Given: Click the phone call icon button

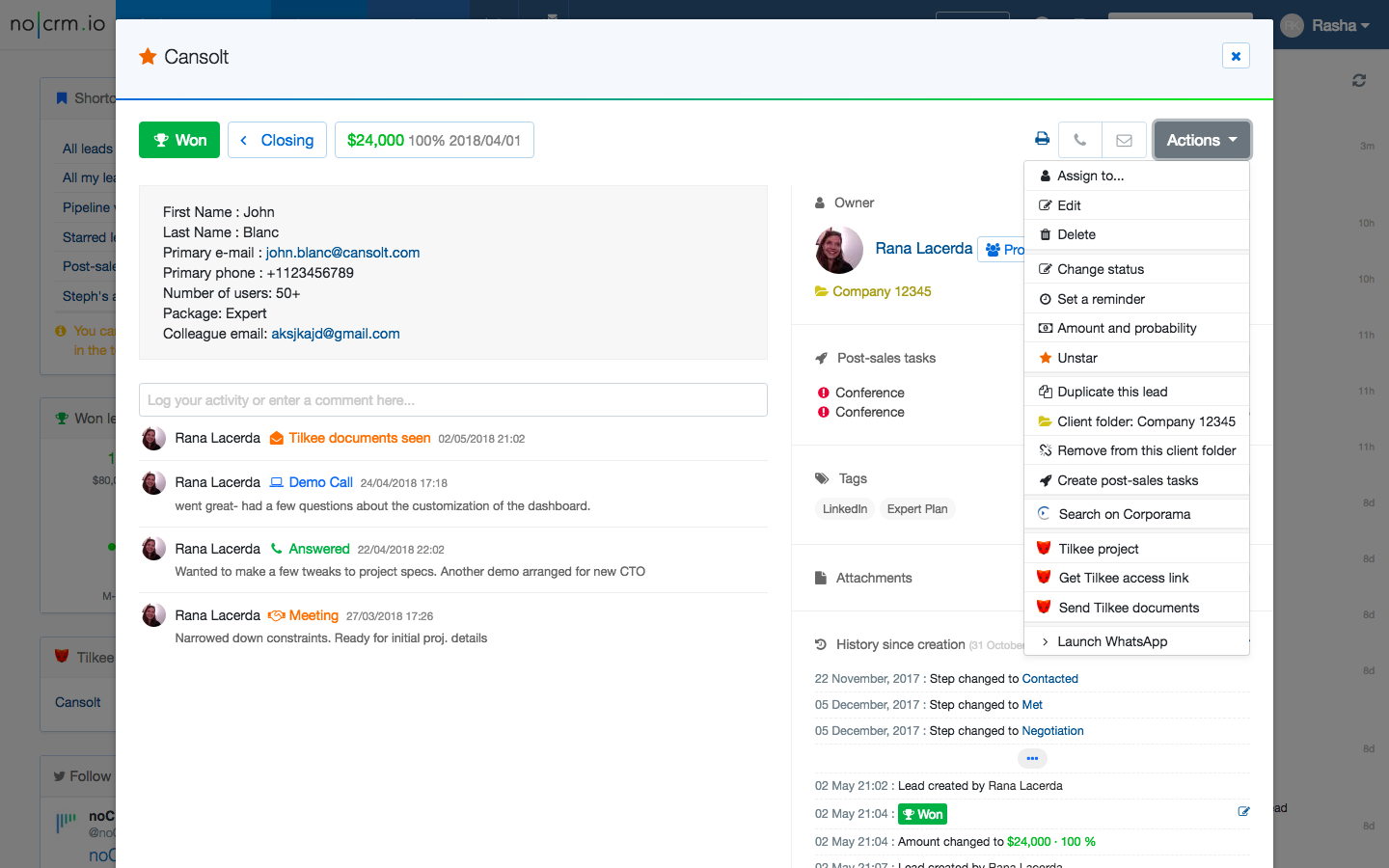Looking at the screenshot, I should pos(1080,140).
